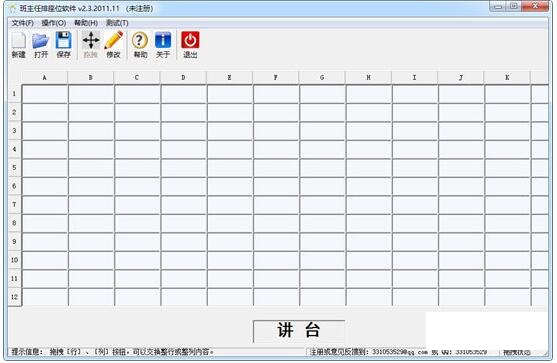Screen dimensions: 557x363
Task: Click column header F
Action: tap(276, 77)
